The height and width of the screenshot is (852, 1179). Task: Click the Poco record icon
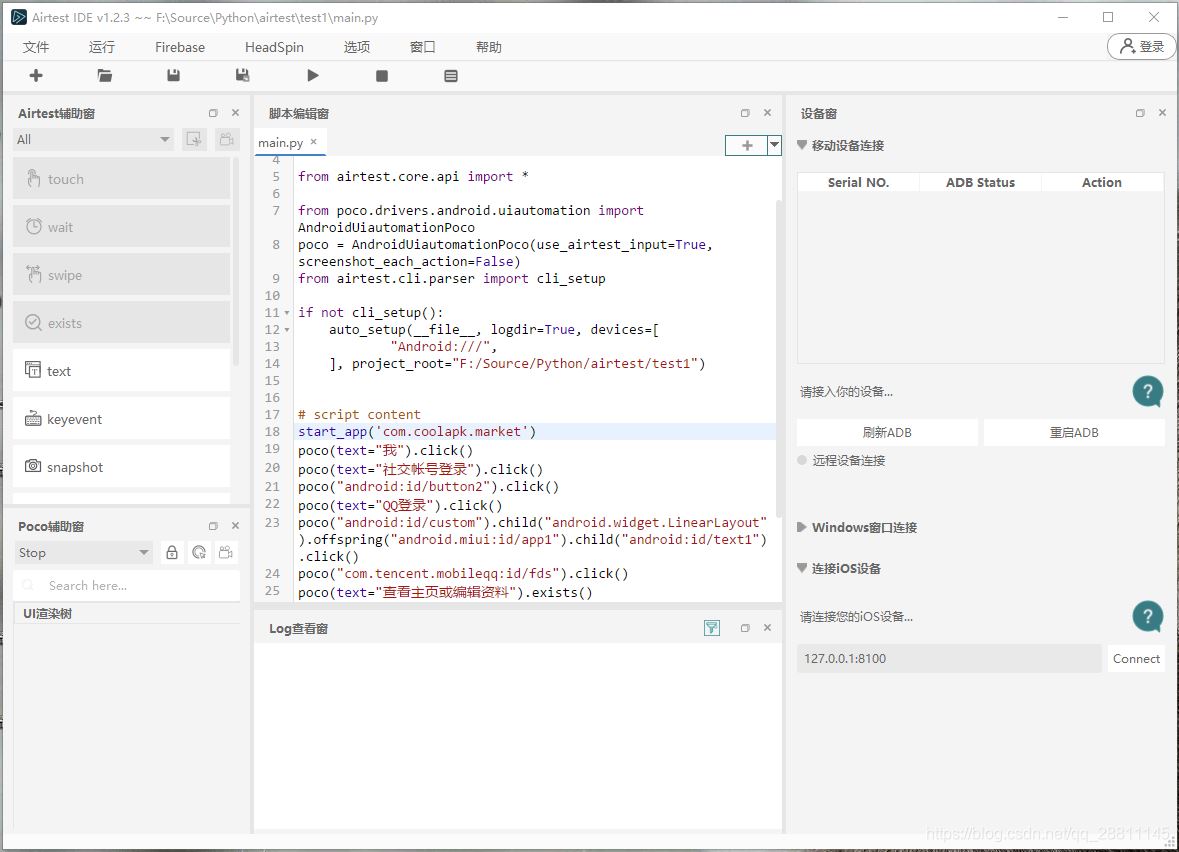(x=226, y=553)
